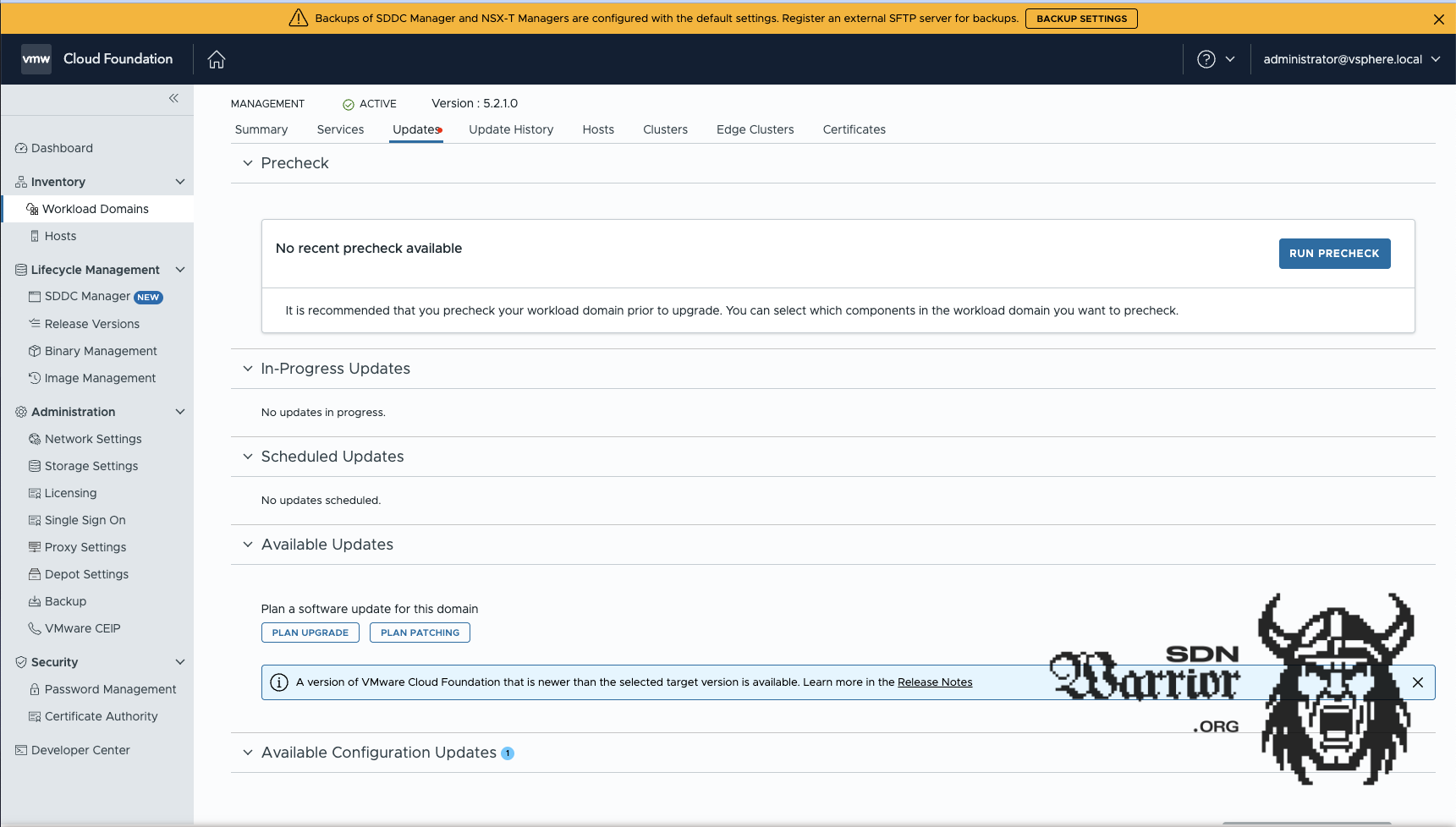The height and width of the screenshot is (827, 1456).
Task: Click the Plan Patching button
Action: [x=420, y=633]
